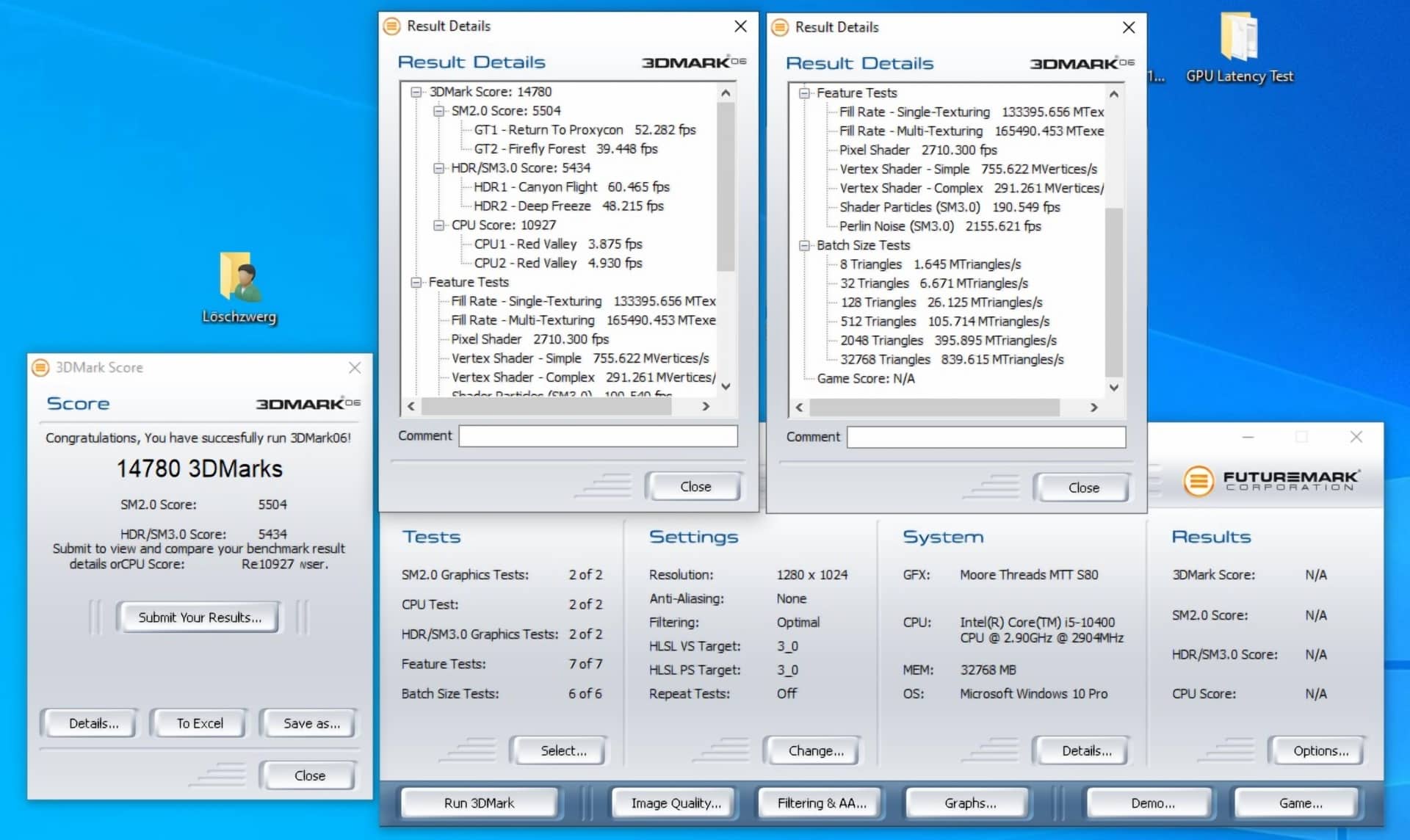The image size is (1410, 840).
Task: Collapse the CPU Score: 10927 node
Action: [x=438, y=225]
